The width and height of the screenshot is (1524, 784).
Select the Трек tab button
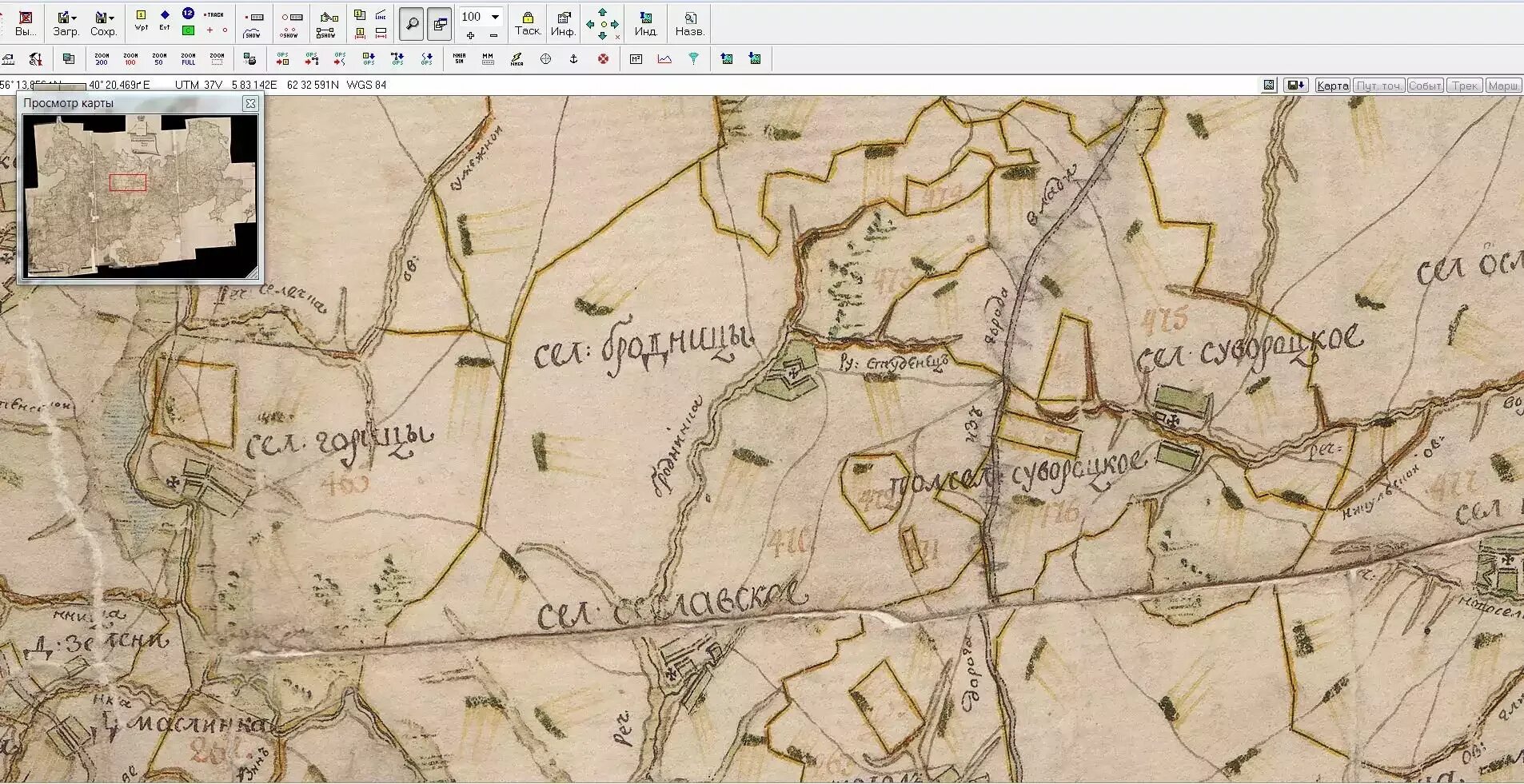(1465, 86)
